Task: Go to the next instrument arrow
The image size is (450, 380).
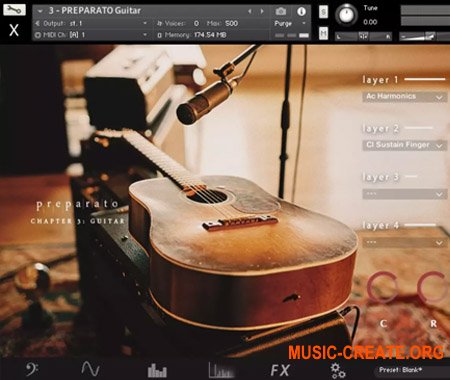Action: point(262,11)
